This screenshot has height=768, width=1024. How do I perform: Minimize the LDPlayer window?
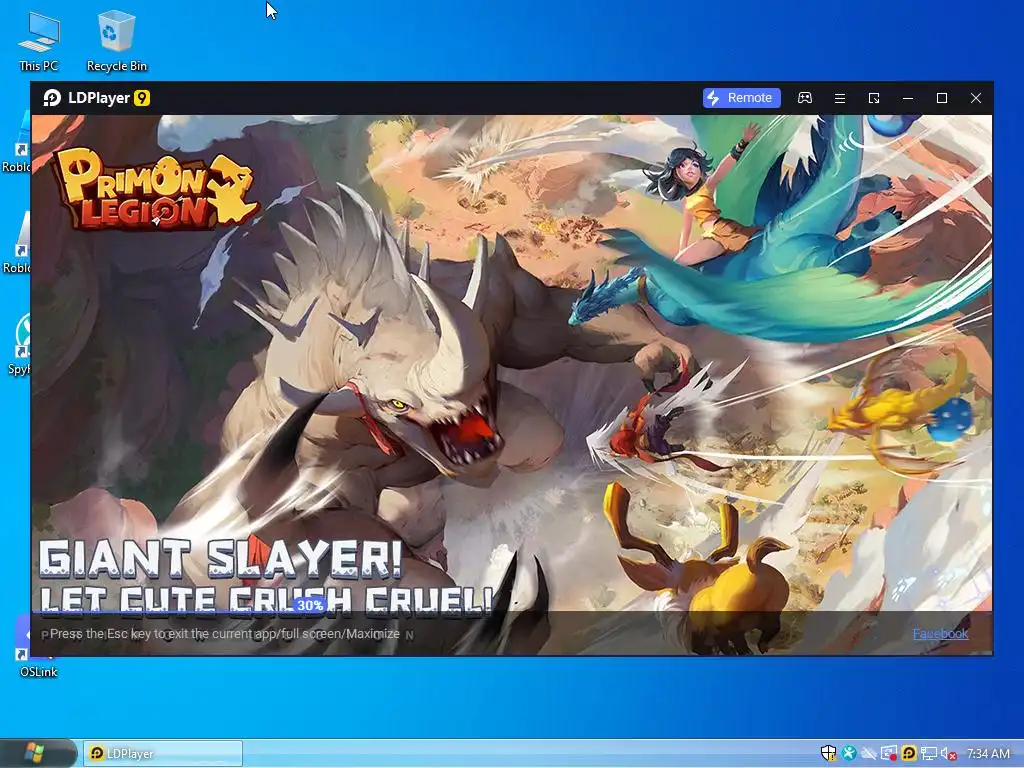click(x=908, y=98)
